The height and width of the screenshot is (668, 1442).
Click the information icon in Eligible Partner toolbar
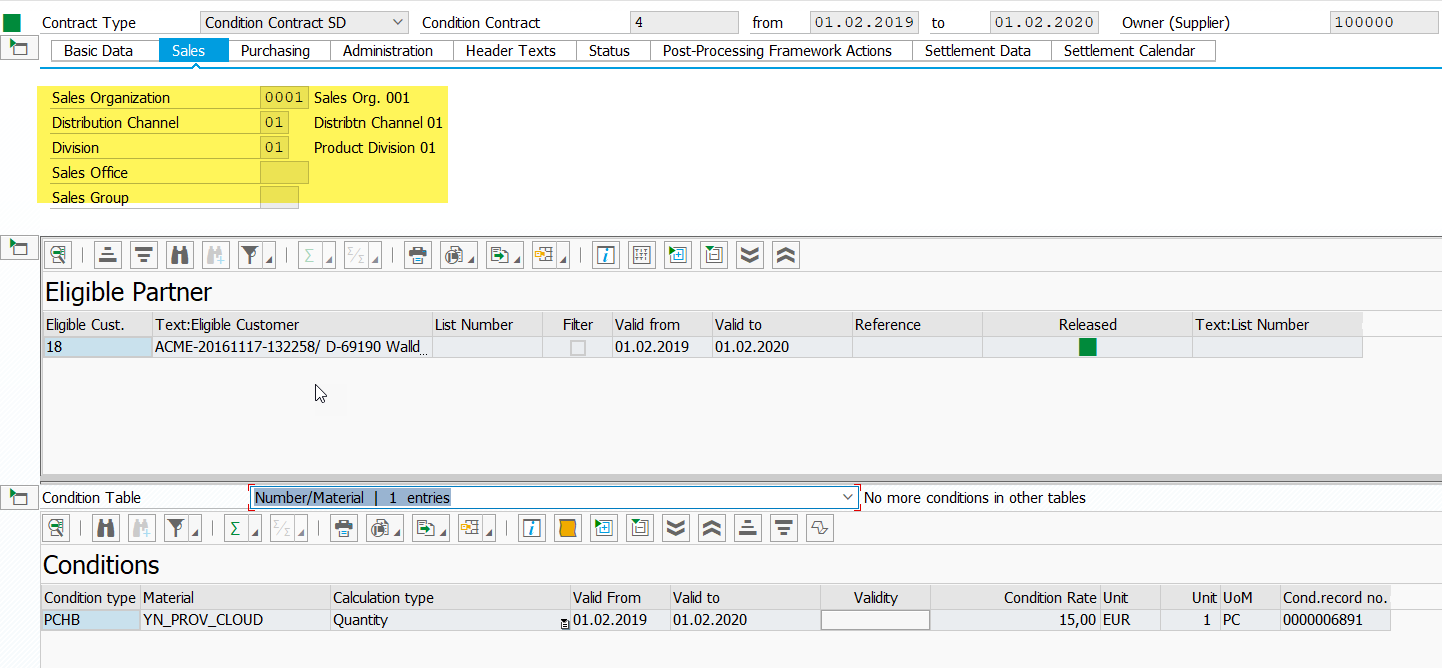click(x=605, y=256)
